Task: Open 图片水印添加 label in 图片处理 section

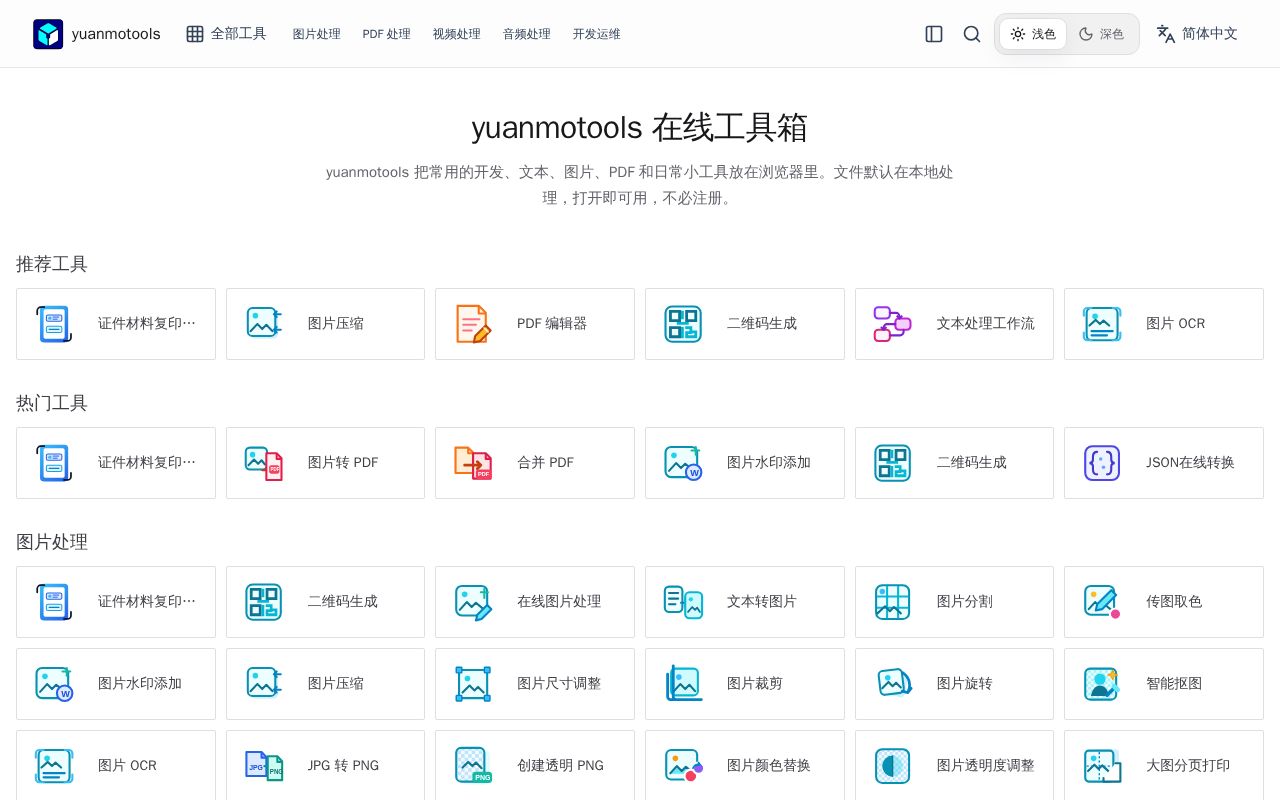Action: (140, 684)
